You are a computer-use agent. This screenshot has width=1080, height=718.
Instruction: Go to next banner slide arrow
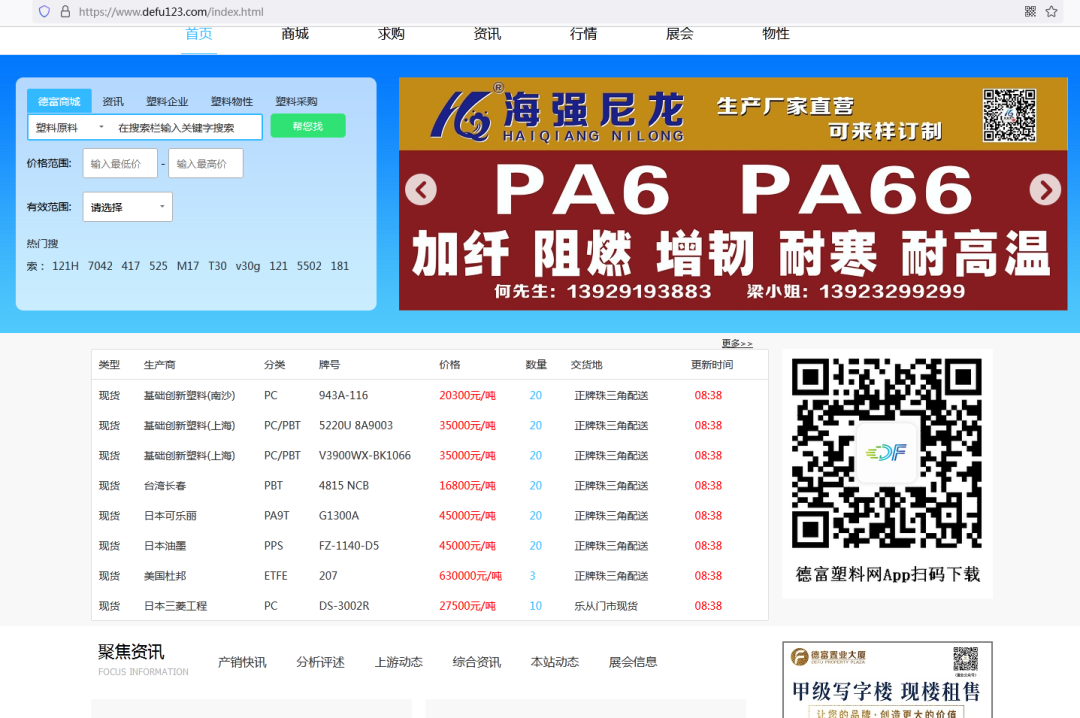[x=1045, y=189]
